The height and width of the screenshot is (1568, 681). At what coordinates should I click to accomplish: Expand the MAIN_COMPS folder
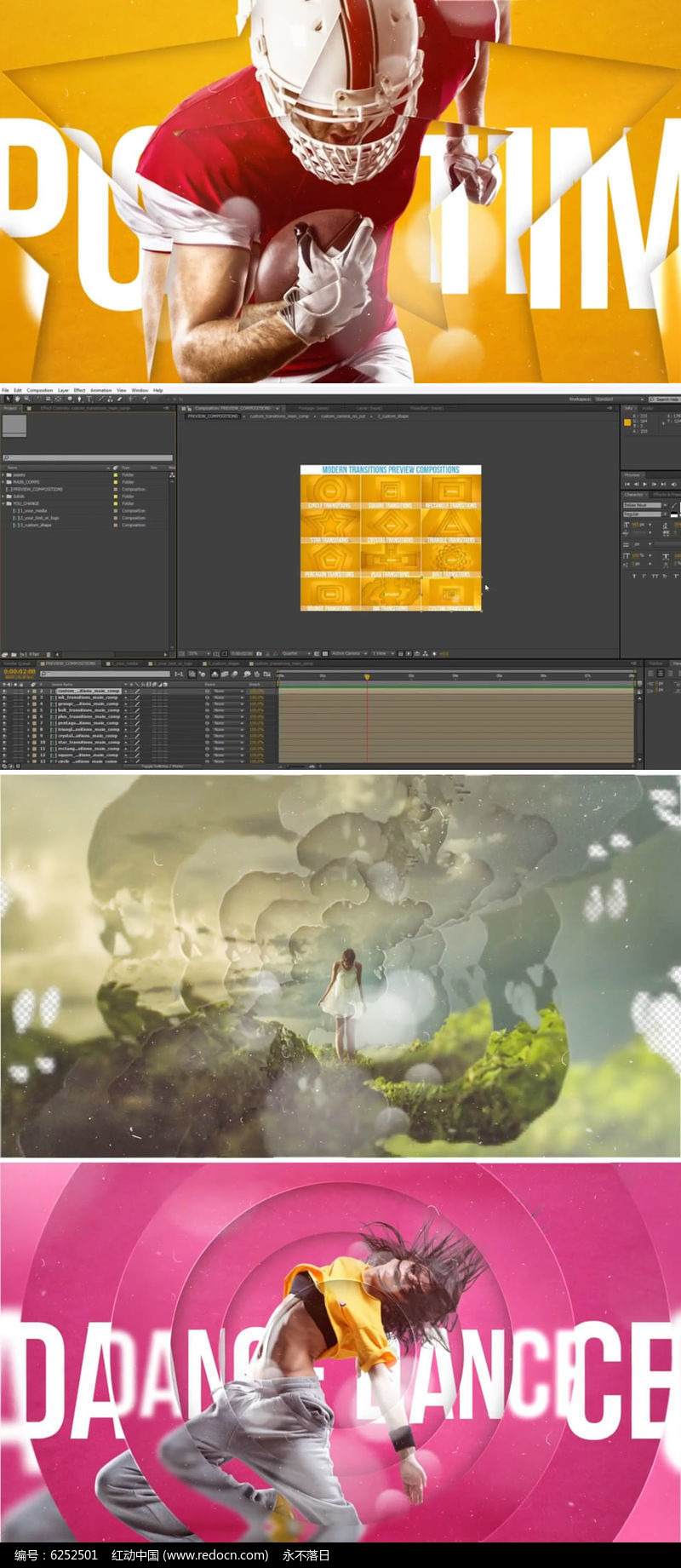pos(3,482)
